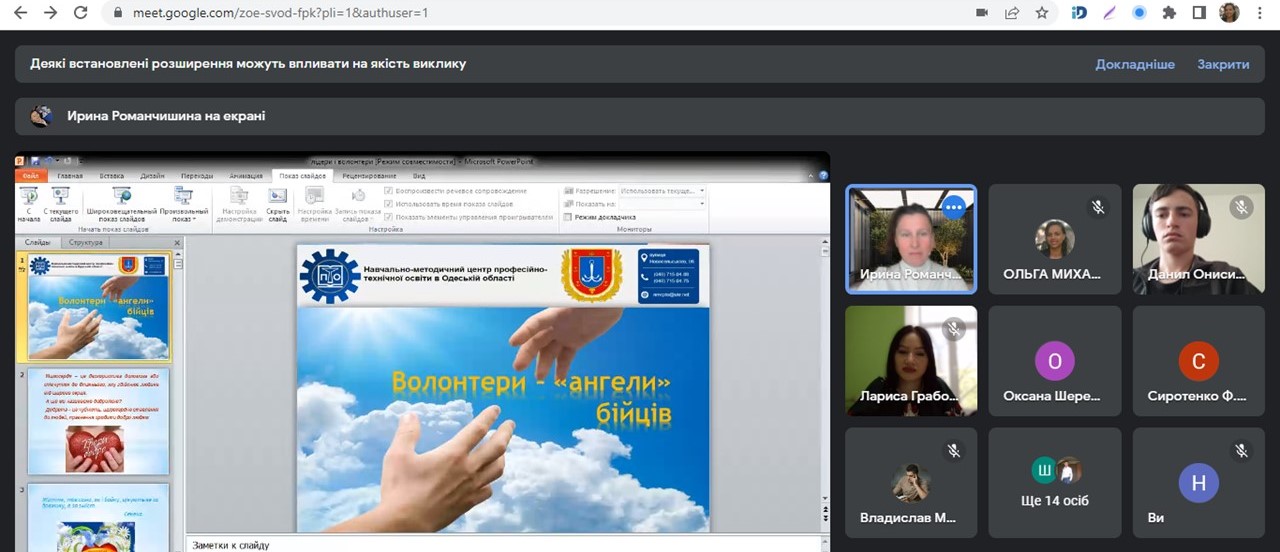This screenshot has height=552, width=1280.
Task: Click the 'С начала' slideshow start icon
Action: coord(29,196)
